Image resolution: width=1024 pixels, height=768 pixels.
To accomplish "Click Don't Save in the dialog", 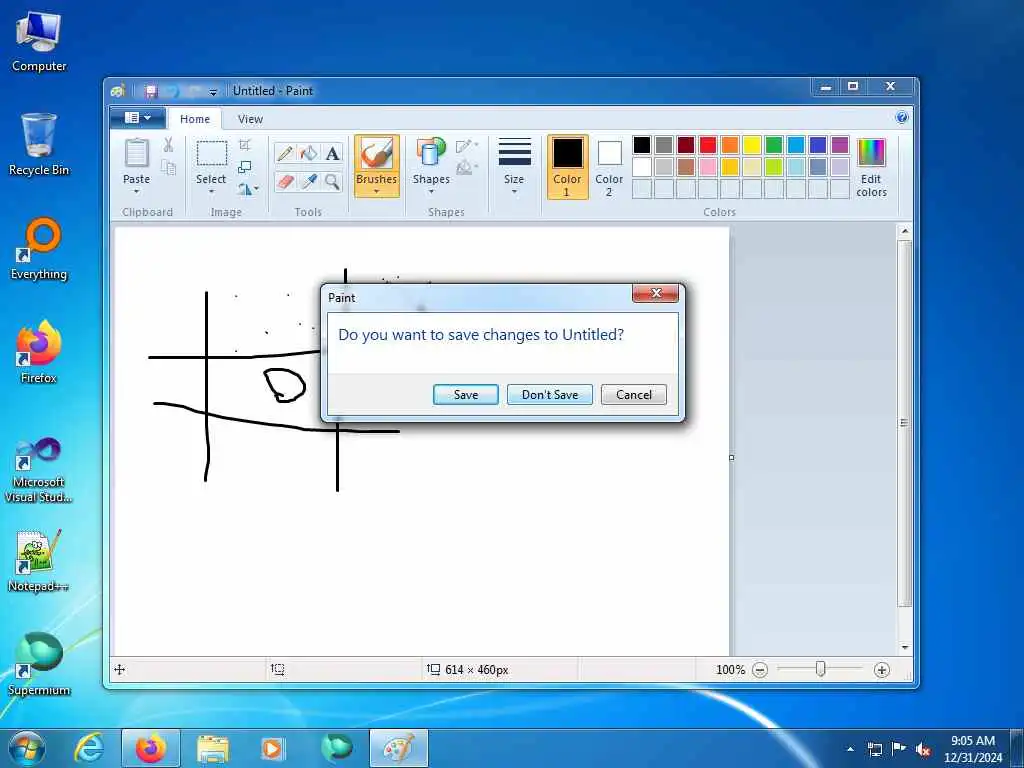I will pos(550,394).
